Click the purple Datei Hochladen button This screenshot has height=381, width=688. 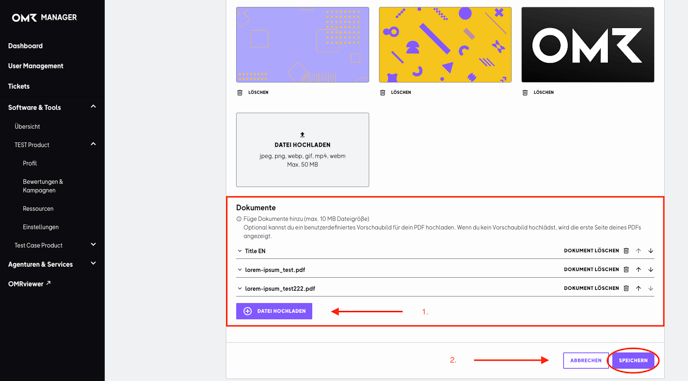274,311
